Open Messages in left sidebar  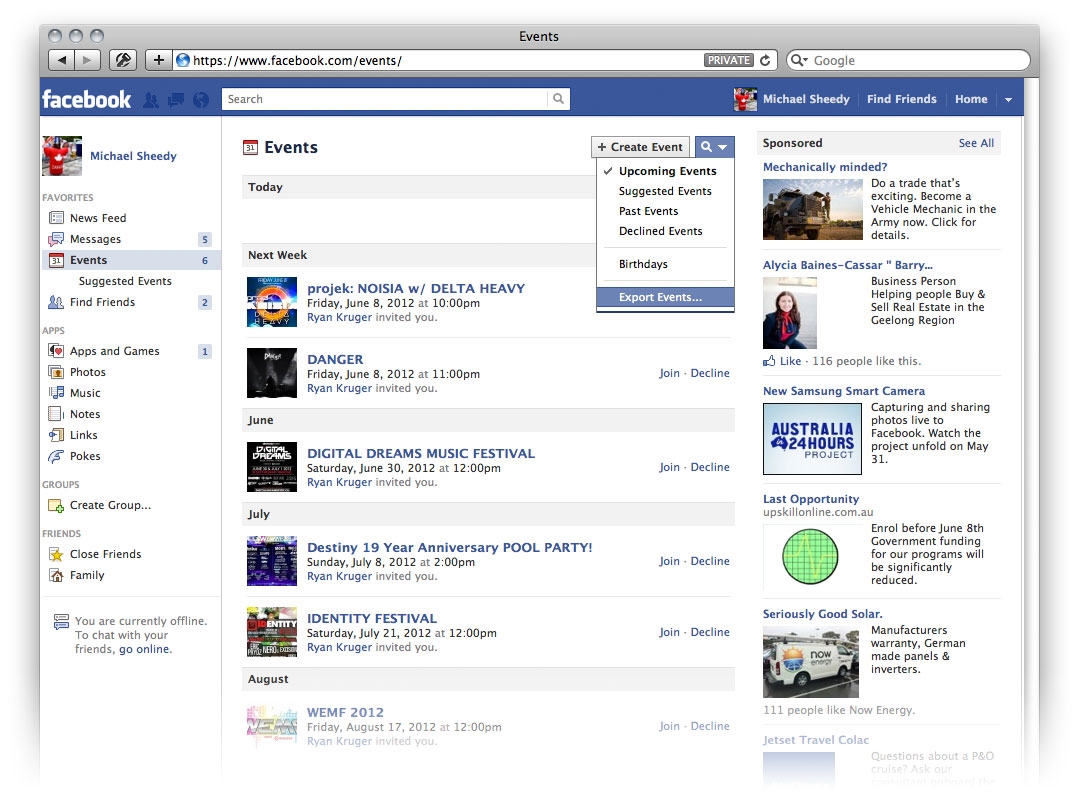tap(95, 239)
